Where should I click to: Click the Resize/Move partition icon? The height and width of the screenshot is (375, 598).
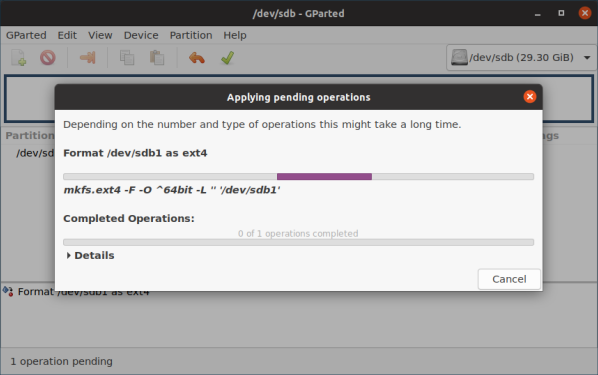pyautogui.click(x=87, y=58)
